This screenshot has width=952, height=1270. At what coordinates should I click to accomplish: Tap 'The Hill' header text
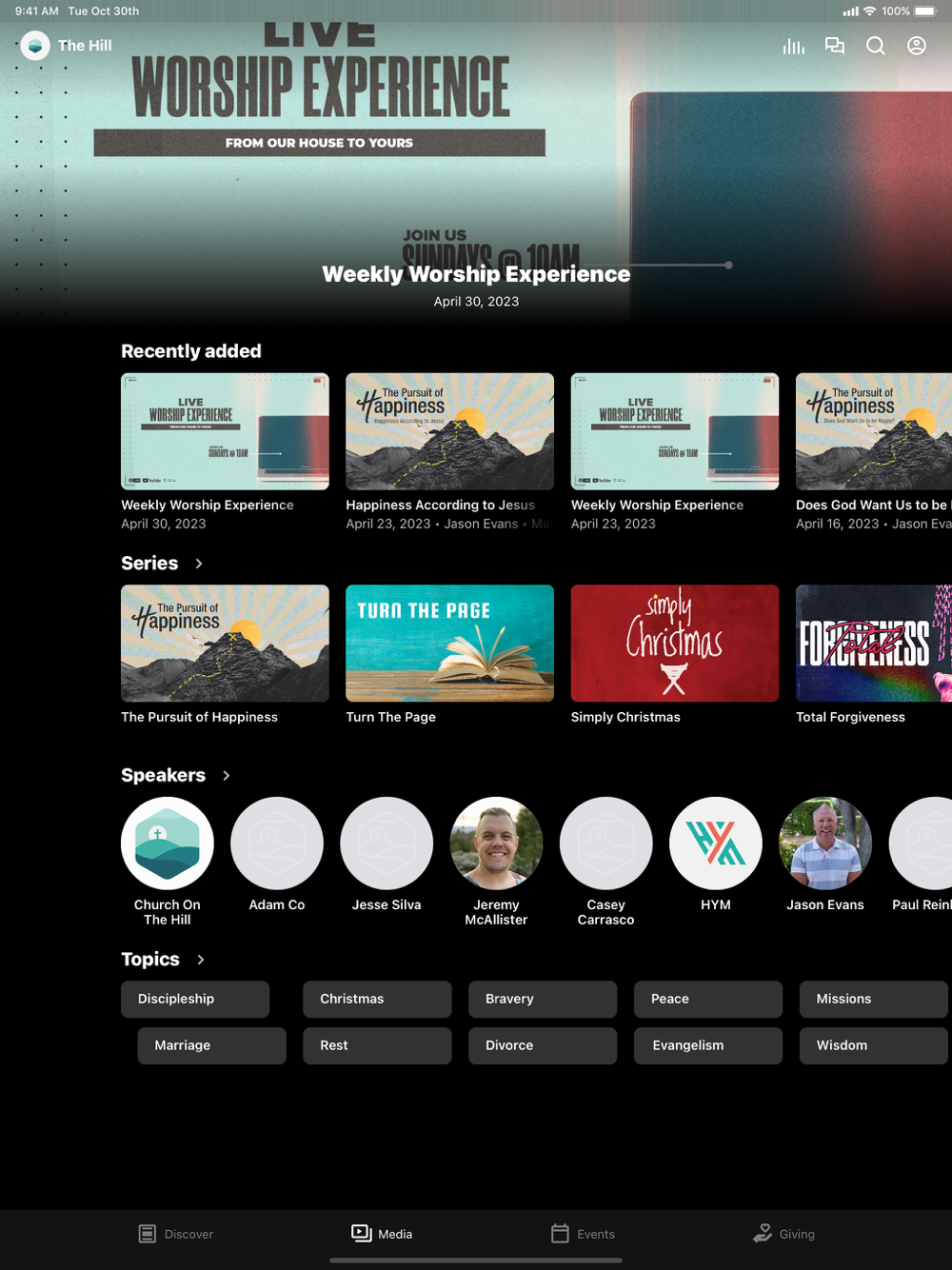(x=85, y=46)
